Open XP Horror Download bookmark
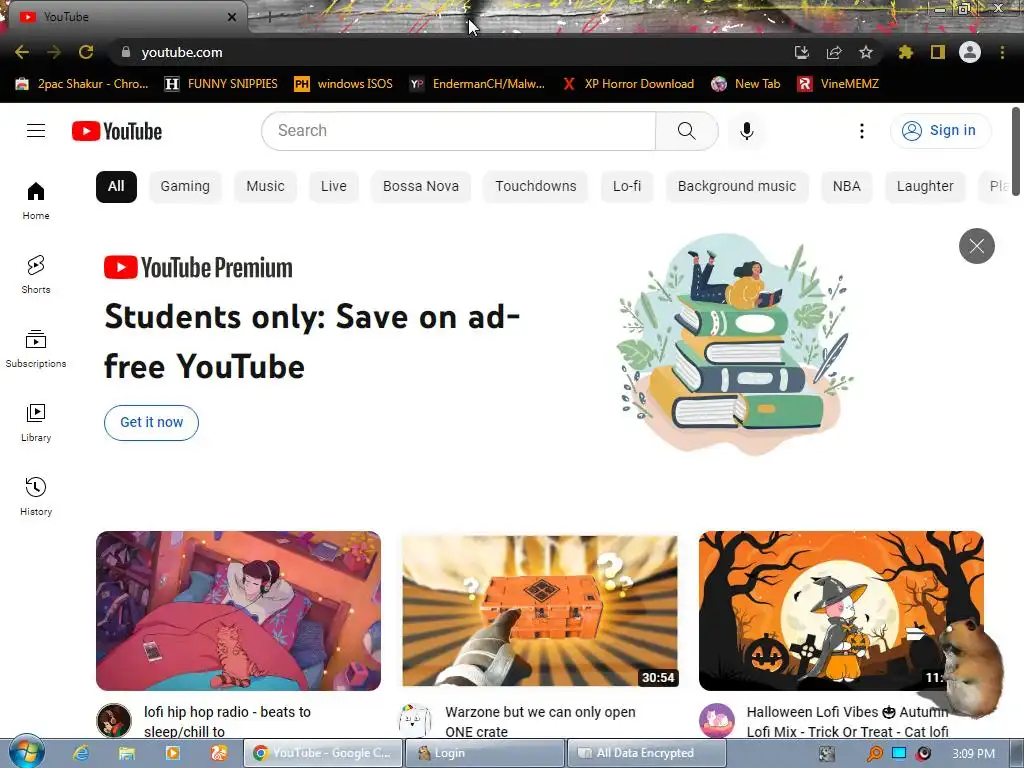The height and width of the screenshot is (768, 1024). tap(628, 84)
